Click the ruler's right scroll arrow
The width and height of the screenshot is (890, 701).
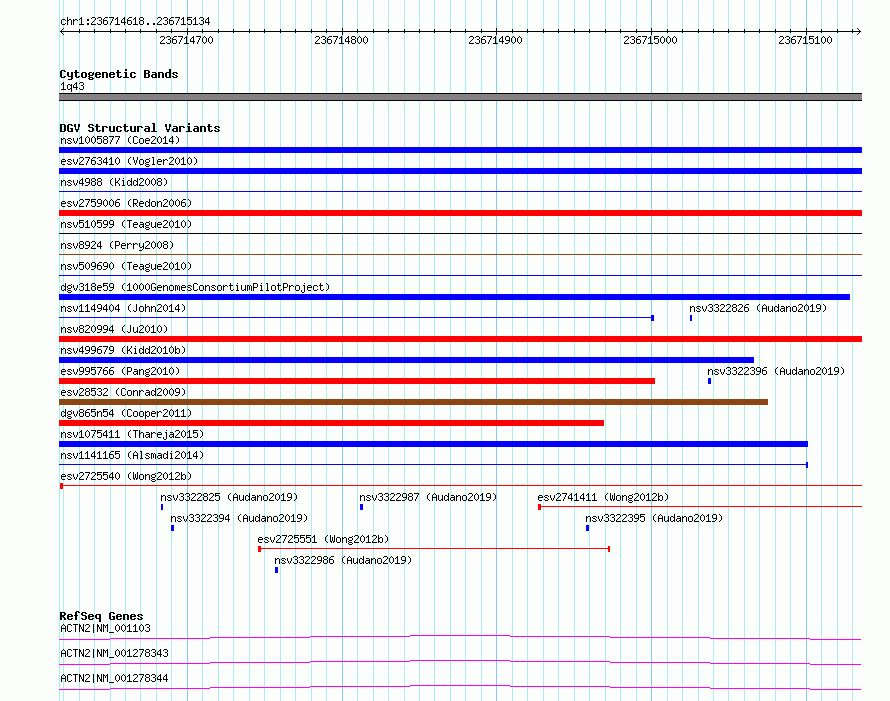tap(858, 31)
